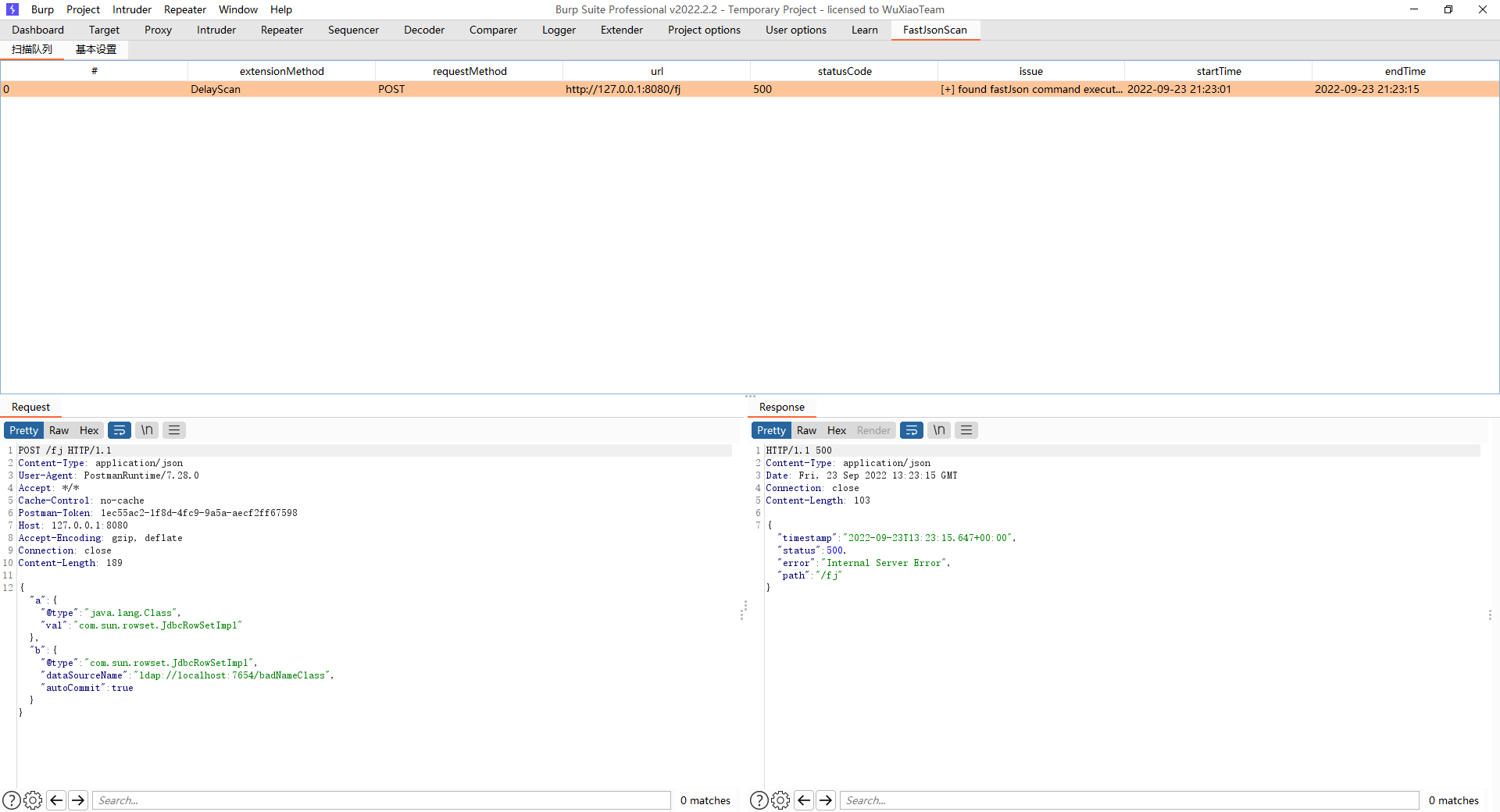The height and width of the screenshot is (812, 1500).
Task: Open the Burp menu
Action: 42,9
